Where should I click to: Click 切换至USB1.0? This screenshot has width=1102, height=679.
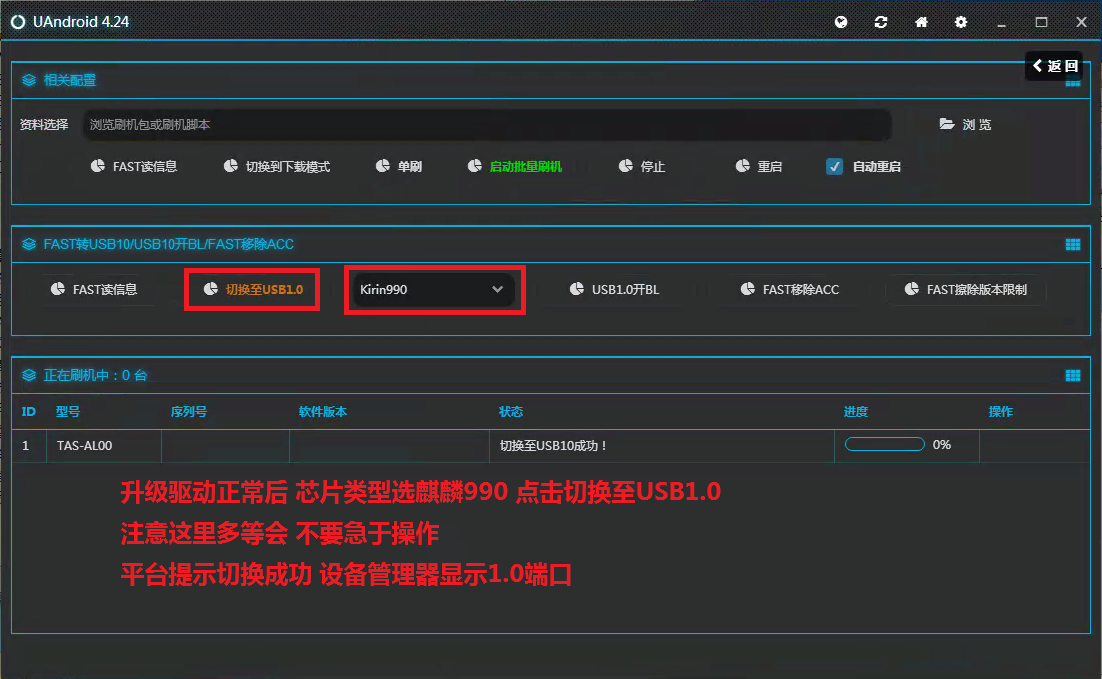pyautogui.click(x=253, y=290)
